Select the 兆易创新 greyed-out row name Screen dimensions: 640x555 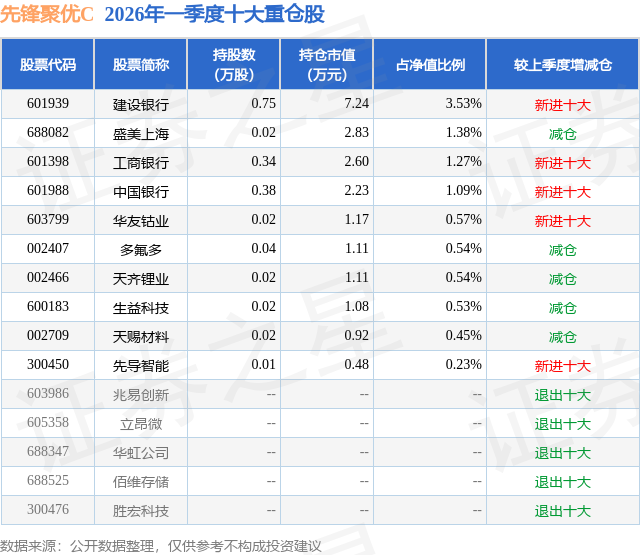point(141,395)
